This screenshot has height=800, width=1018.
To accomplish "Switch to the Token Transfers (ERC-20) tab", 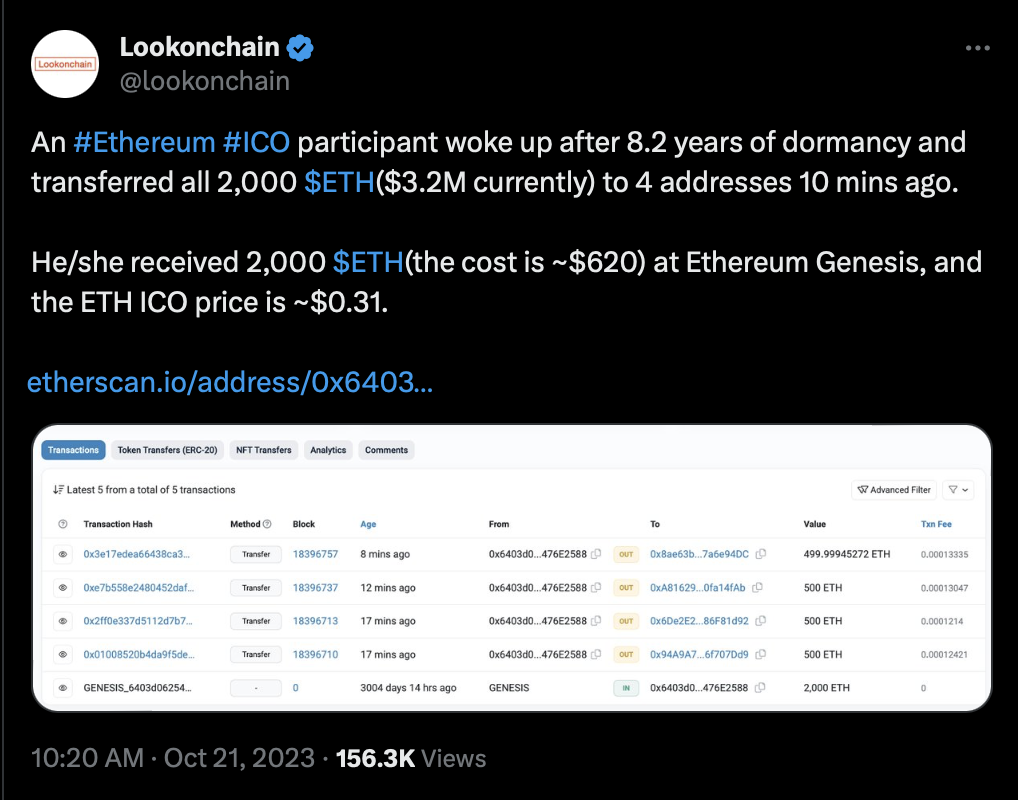I will (x=167, y=450).
